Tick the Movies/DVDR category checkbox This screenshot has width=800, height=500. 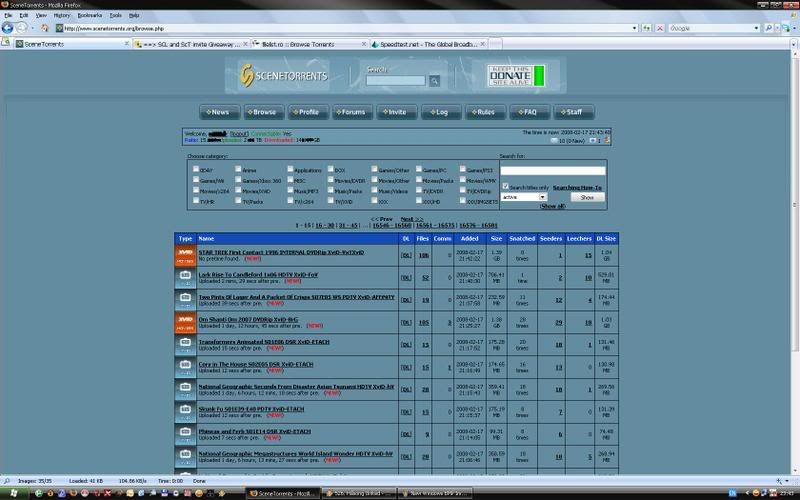(331, 180)
